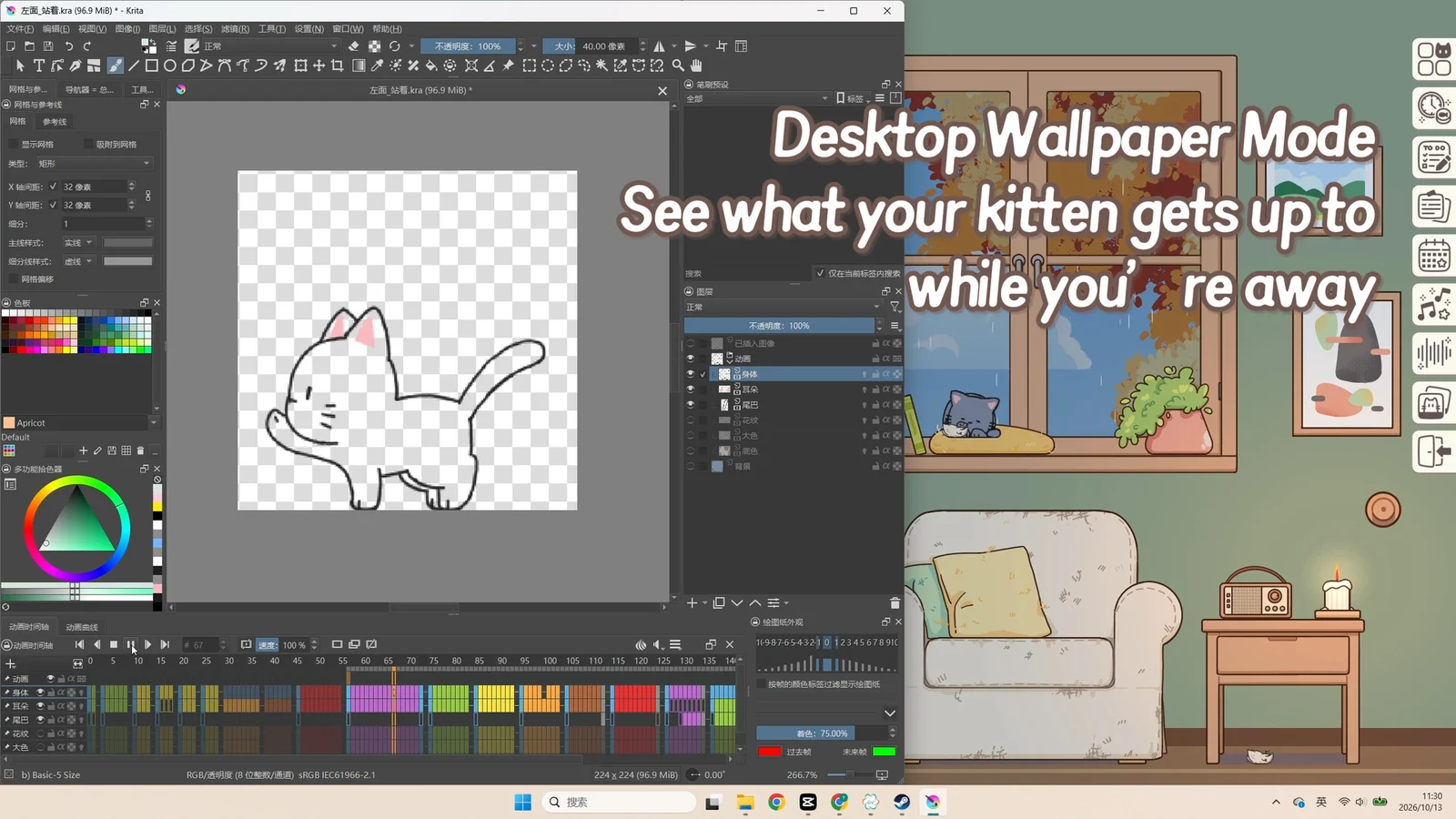Open the blend mode 正常 dropdown in toolbar
Image resolution: width=1456 pixels, height=819 pixels.
[270, 46]
